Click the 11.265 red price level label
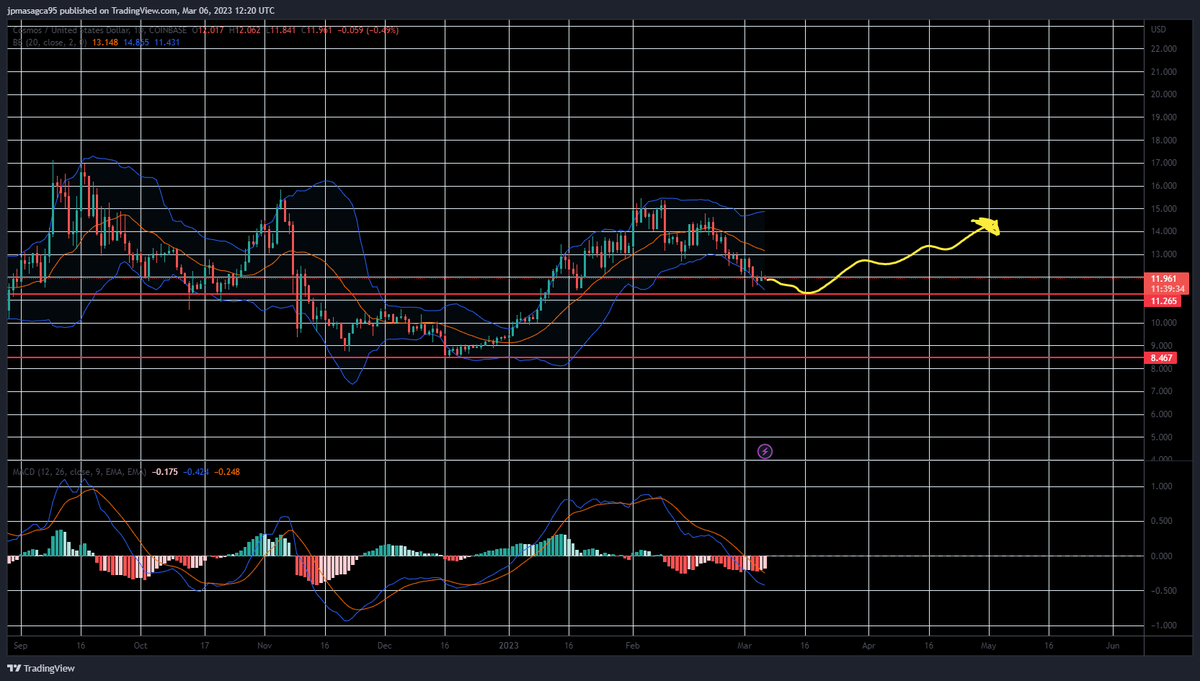 1161,300
